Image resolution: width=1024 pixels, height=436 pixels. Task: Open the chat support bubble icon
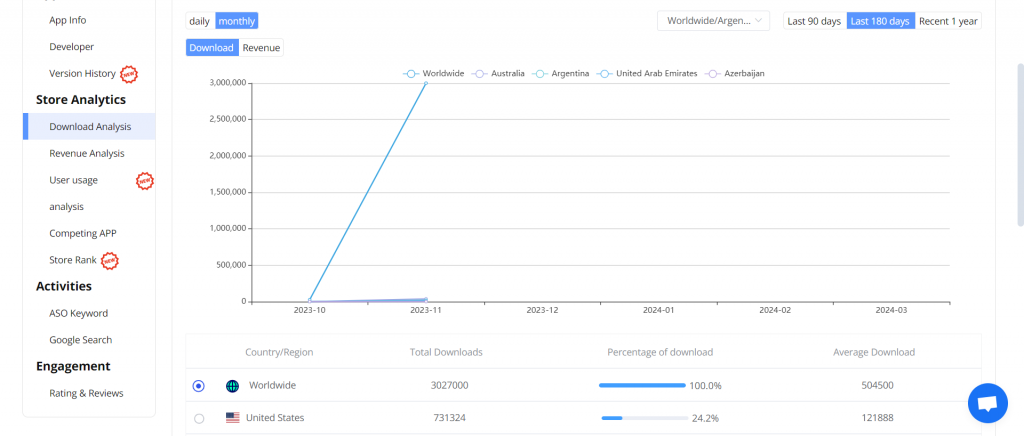(987, 403)
